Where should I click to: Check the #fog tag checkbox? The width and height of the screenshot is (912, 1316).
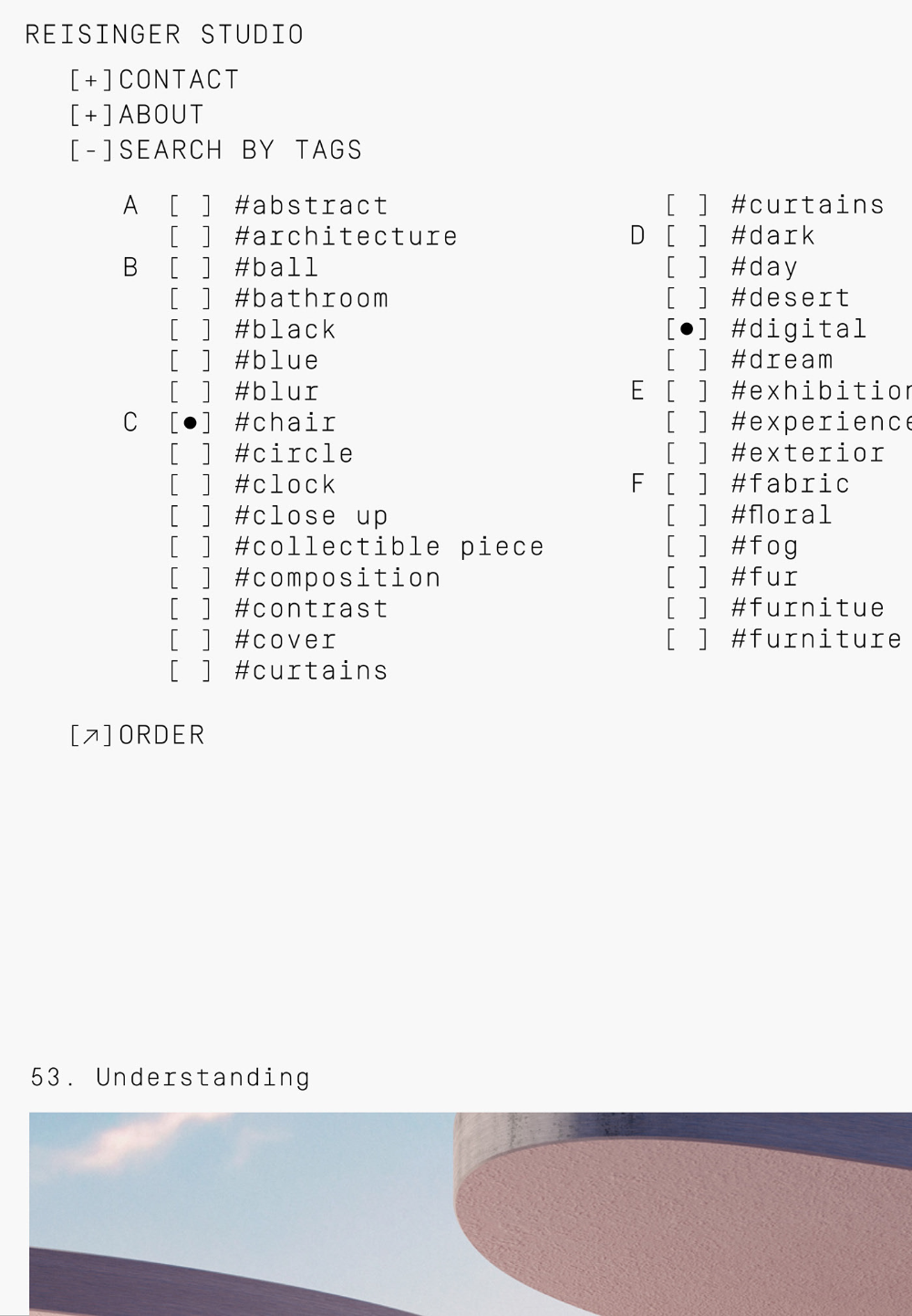[x=687, y=546]
